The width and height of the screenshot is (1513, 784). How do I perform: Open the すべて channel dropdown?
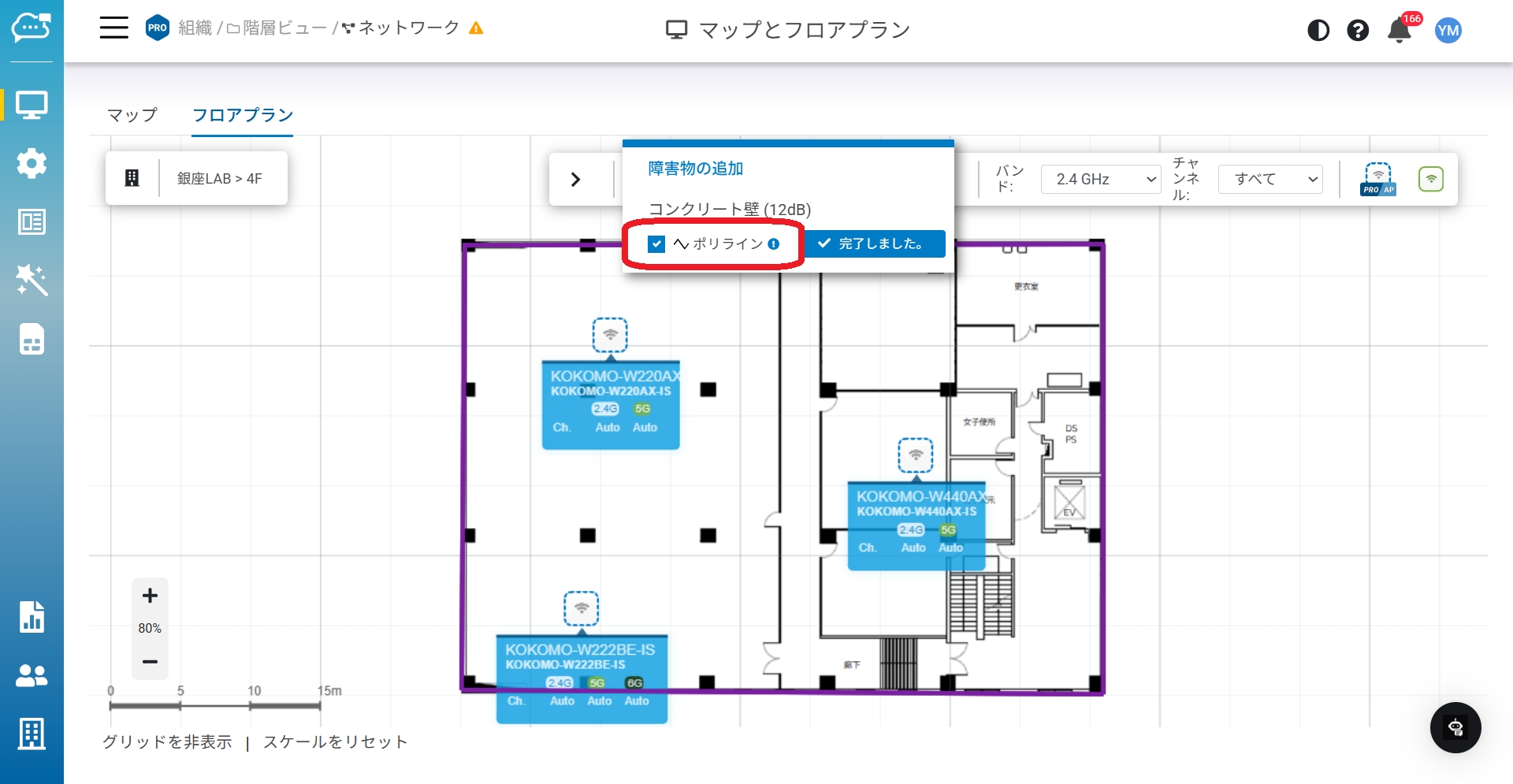tap(1270, 179)
